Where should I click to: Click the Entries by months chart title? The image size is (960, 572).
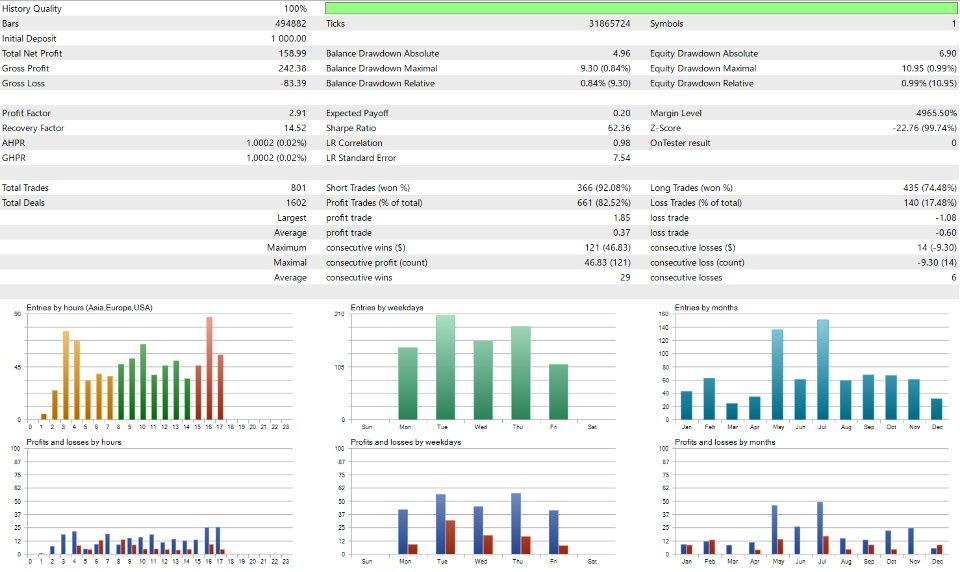(706, 307)
